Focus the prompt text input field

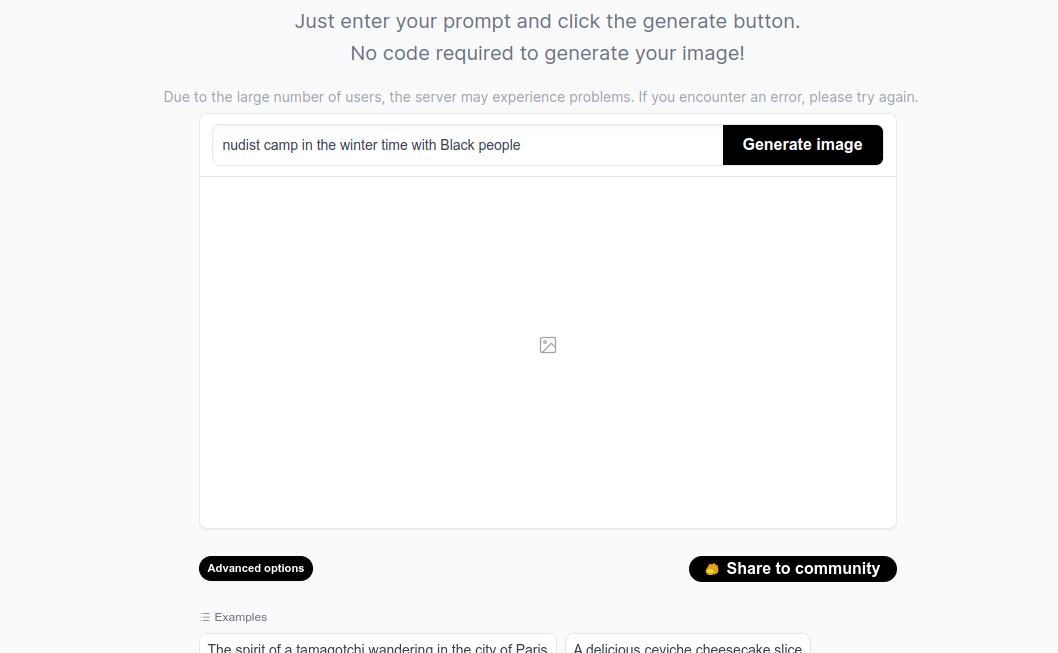(x=468, y=145)
